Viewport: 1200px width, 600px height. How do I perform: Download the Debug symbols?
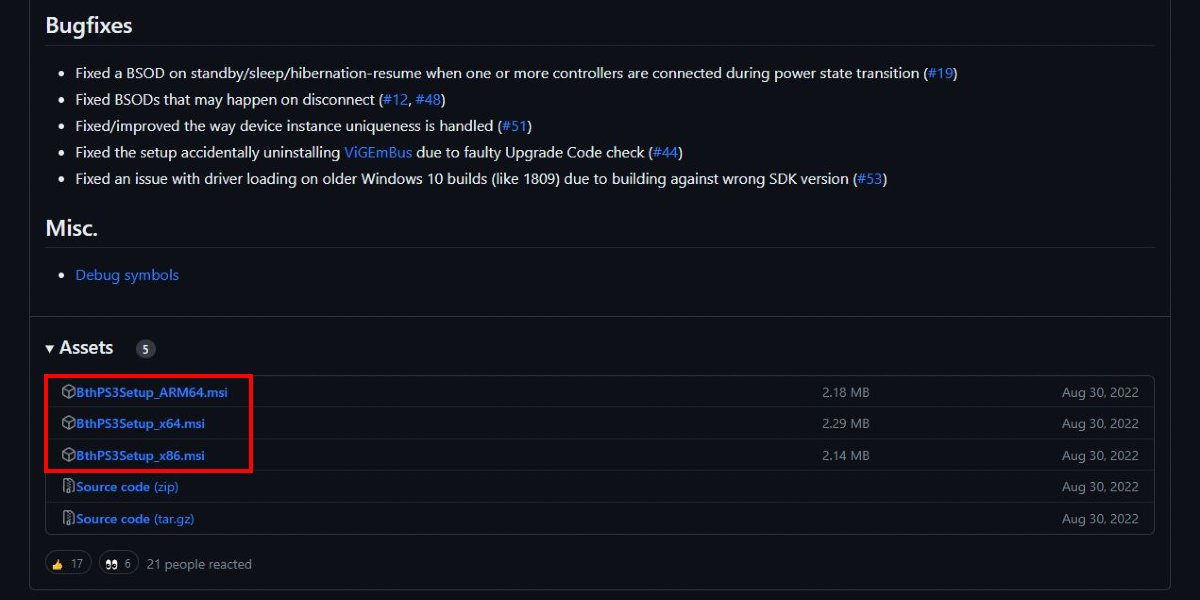click(x=127, y=274)
